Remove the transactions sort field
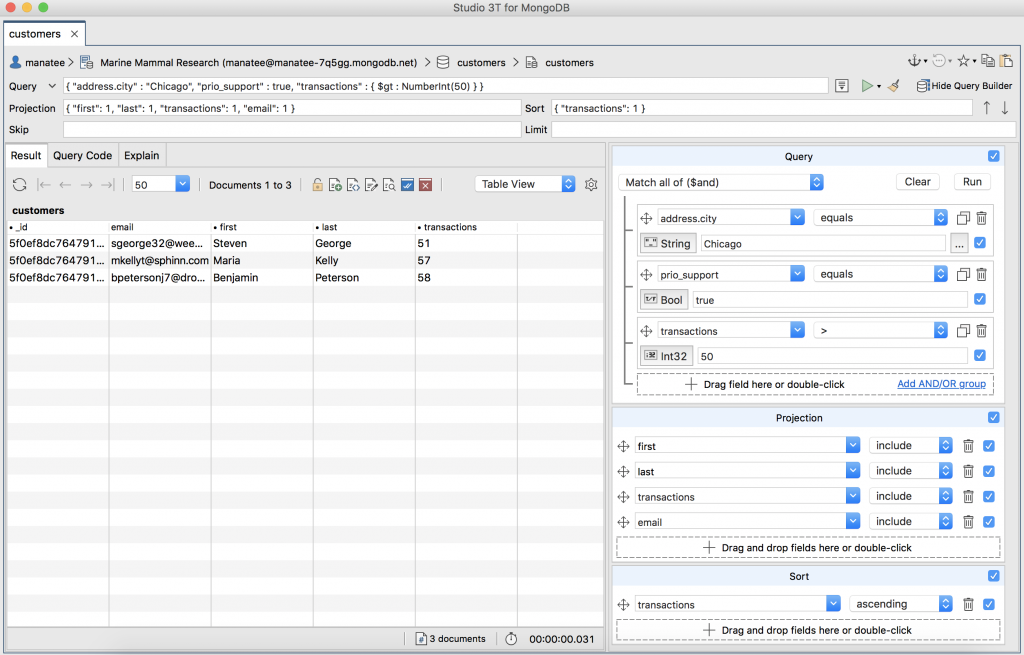 [x=968, y=605]
